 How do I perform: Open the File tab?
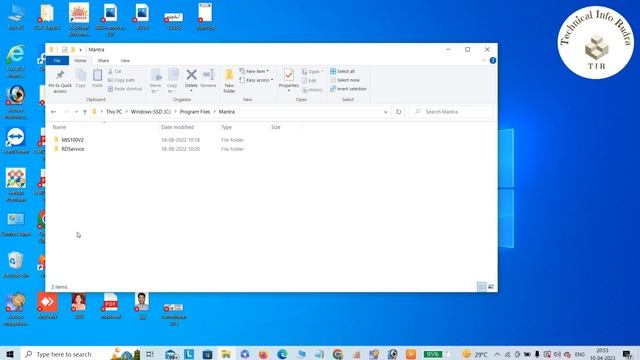pos(57,60)
